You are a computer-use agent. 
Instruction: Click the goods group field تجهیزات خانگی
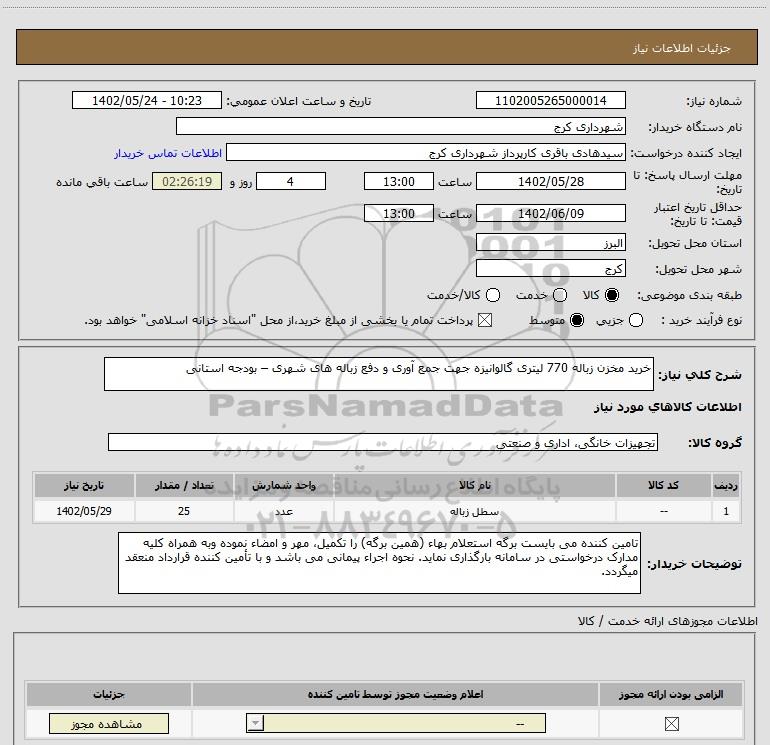tap(383, 442)
